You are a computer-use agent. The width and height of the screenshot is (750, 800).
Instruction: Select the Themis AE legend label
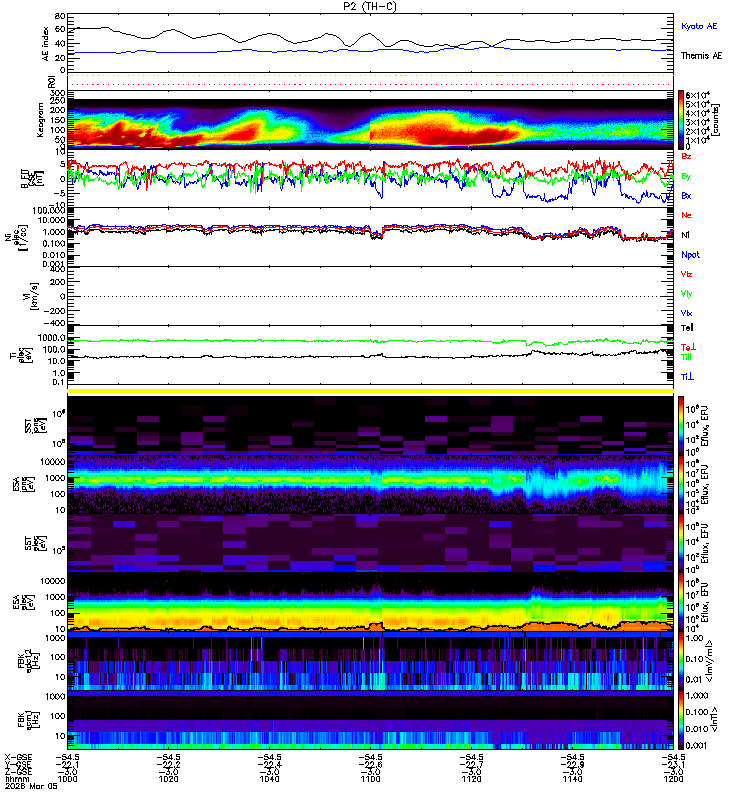(702, 56)
